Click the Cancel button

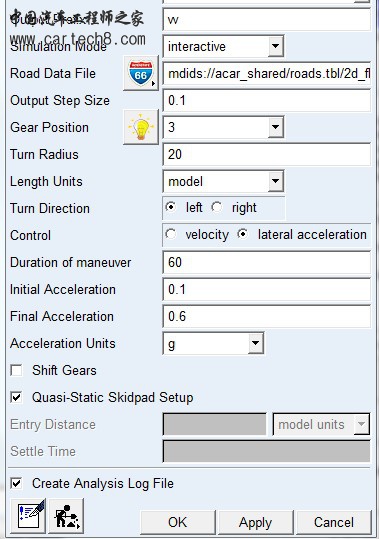coord(334,522)
